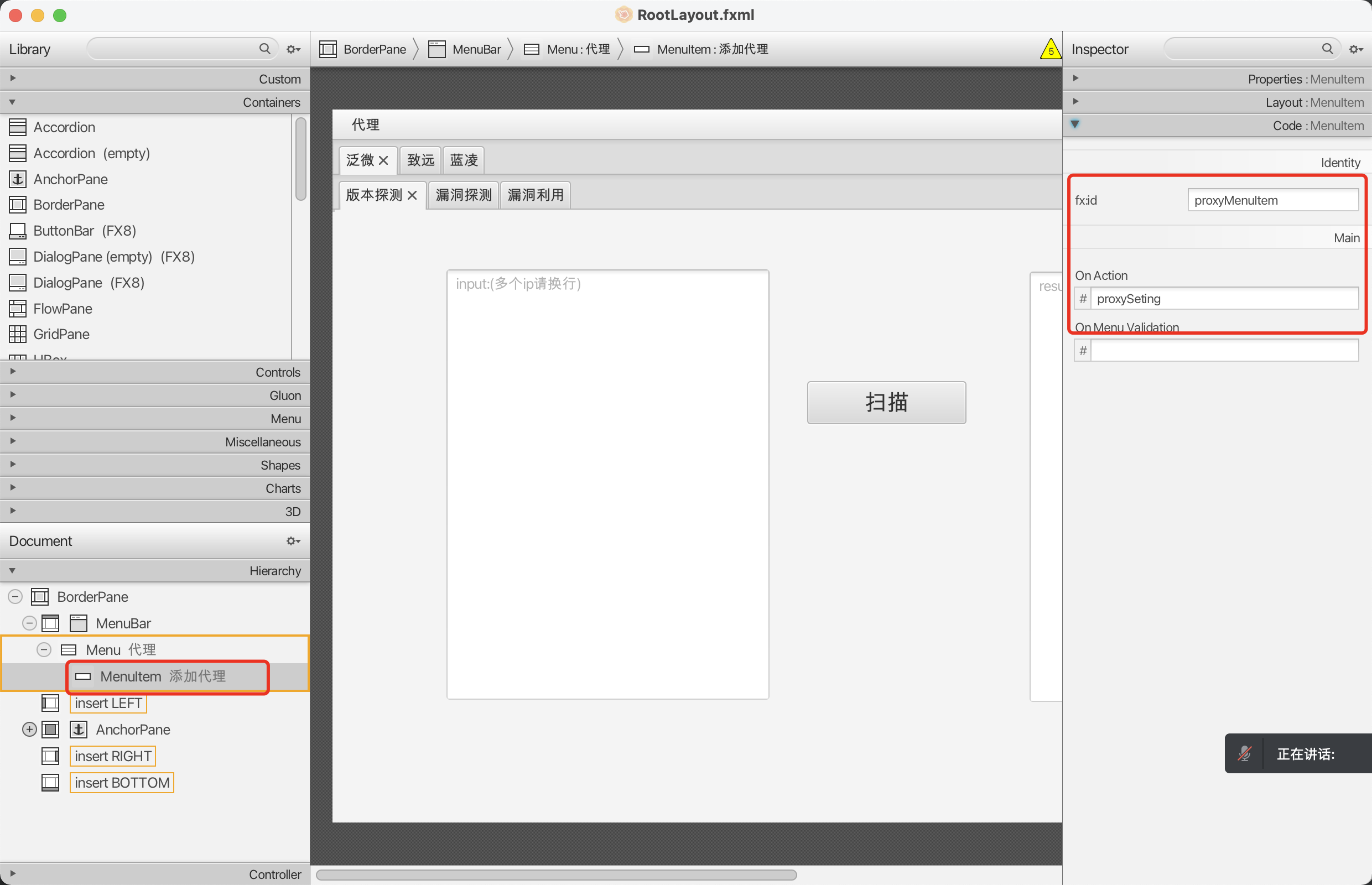Click the MenuItem breadcrumb icon
The image size is (1372, 885).
(x=641, y=49)
